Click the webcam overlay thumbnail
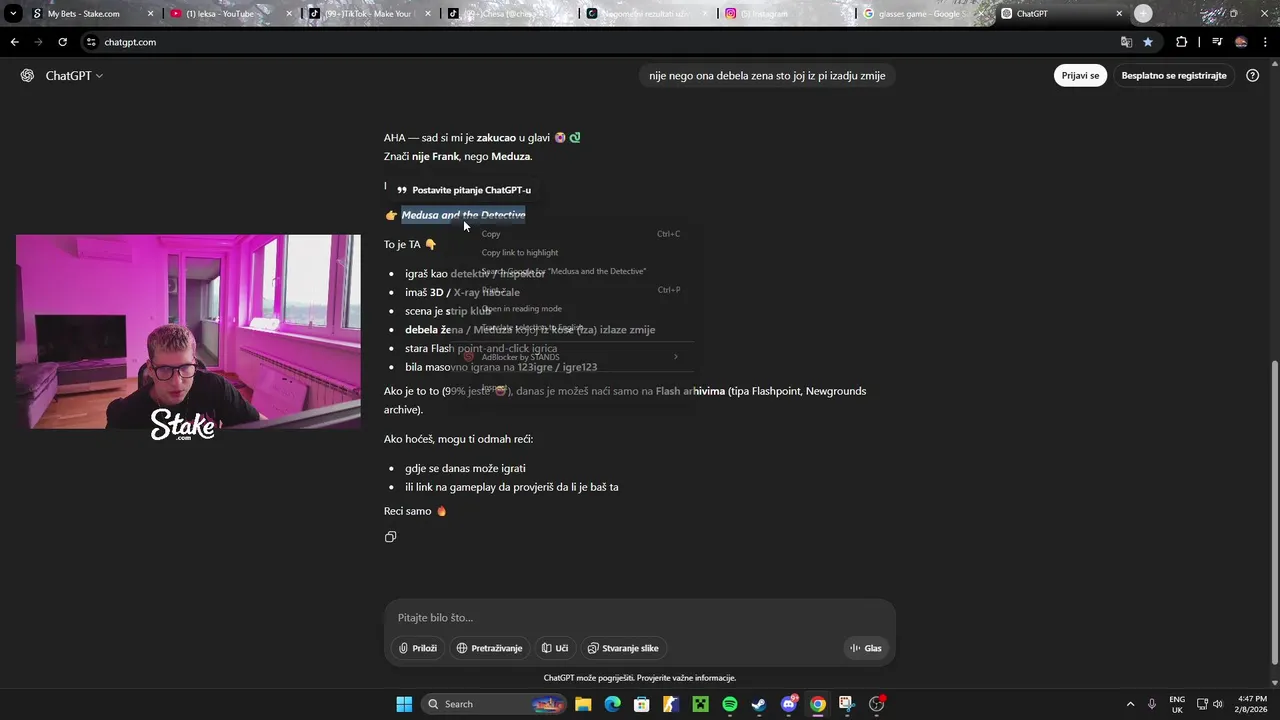This screenshot has height=720, width=1280. (x=188, y=332)
